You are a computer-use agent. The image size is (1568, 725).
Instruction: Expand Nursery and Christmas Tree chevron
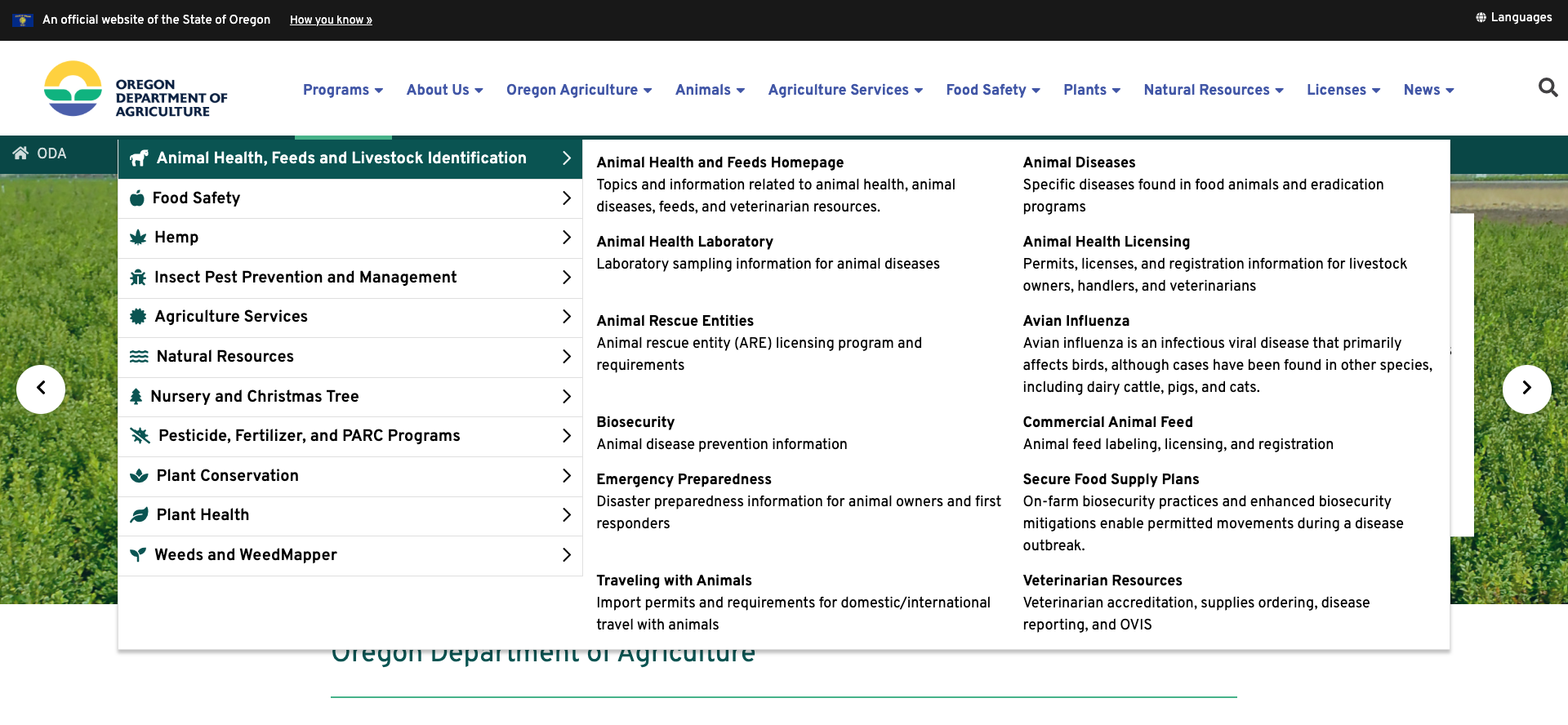pyautogui.click(x=566, y=397)
